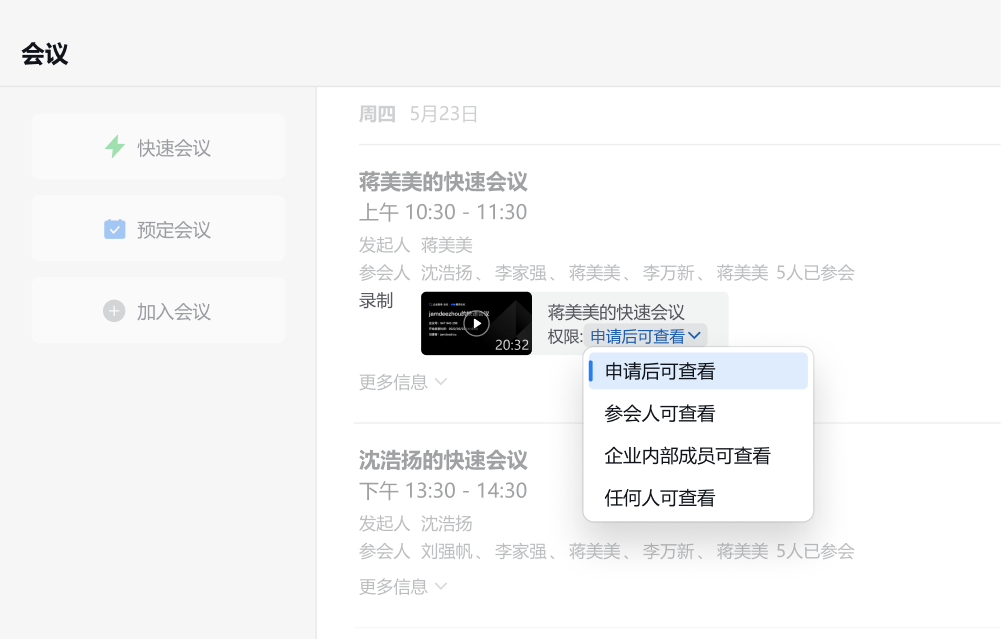
Task: Choose 参会人可查看 permission option
Action: pyautogui.click(x=660, y=413)
